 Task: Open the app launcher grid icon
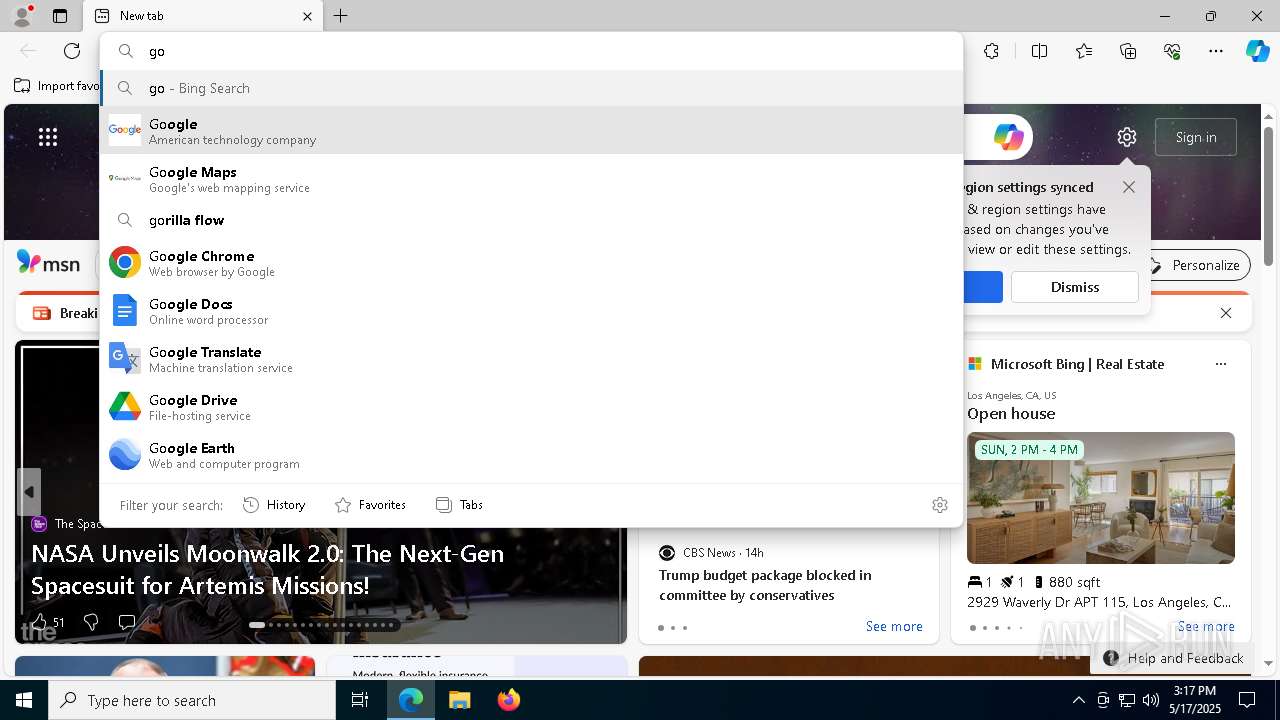pyautogui.click(x=48, y=137)
